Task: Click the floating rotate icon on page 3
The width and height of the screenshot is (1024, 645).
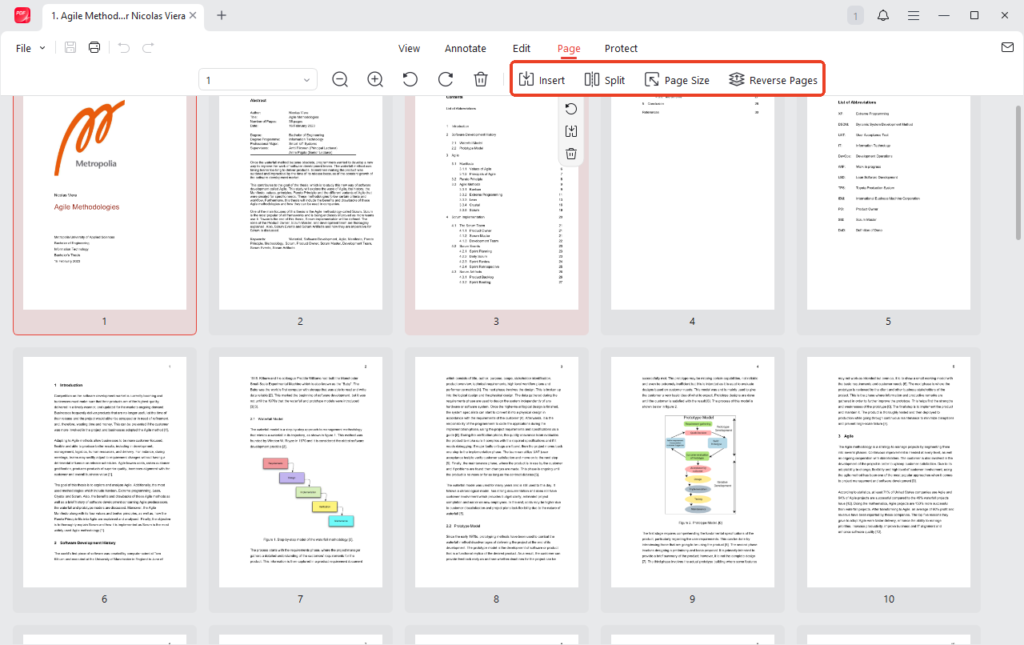Action: pyautogui.click(x=571, y=109)
